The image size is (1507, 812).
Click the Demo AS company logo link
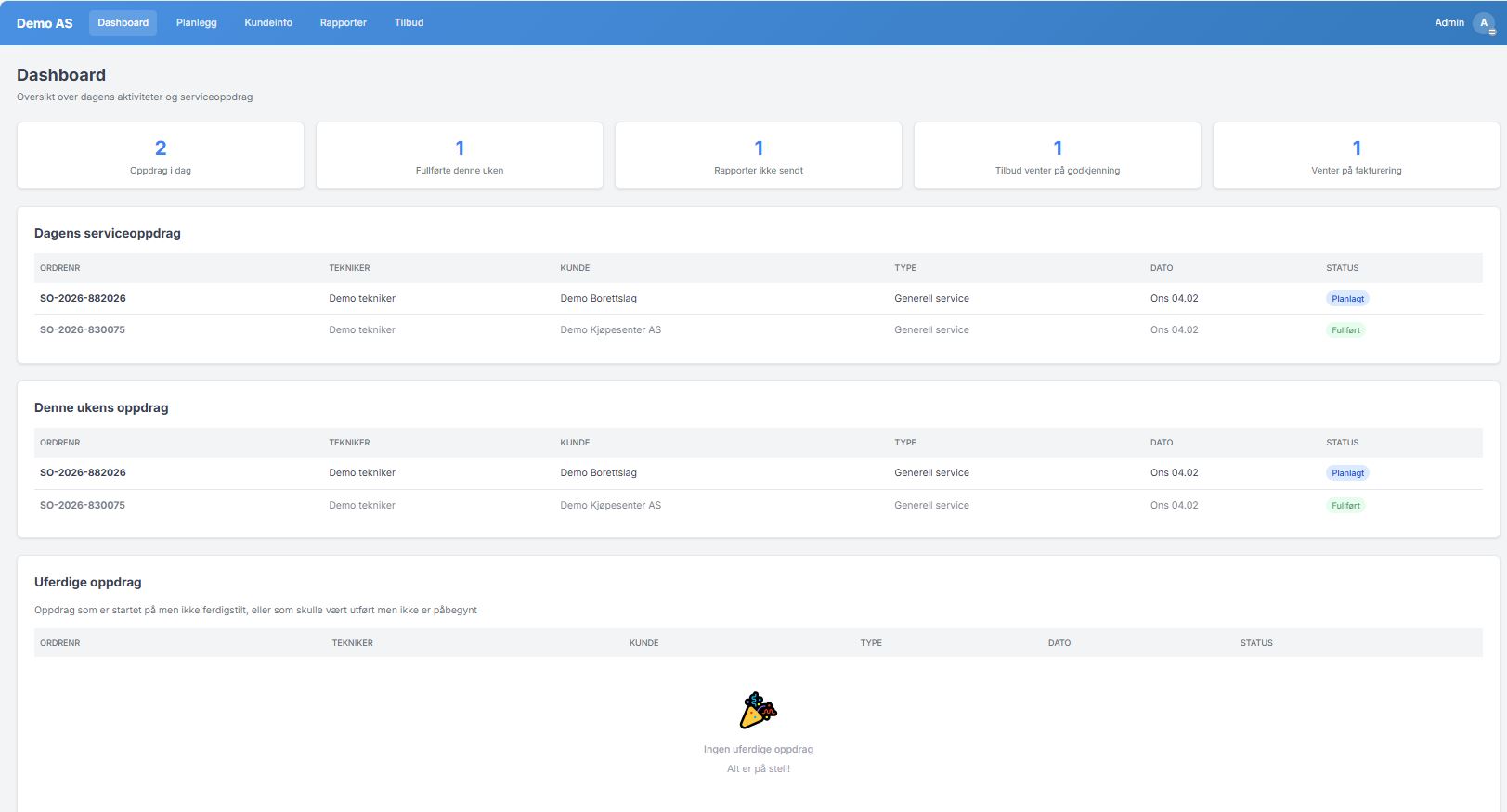click(45, 23)
